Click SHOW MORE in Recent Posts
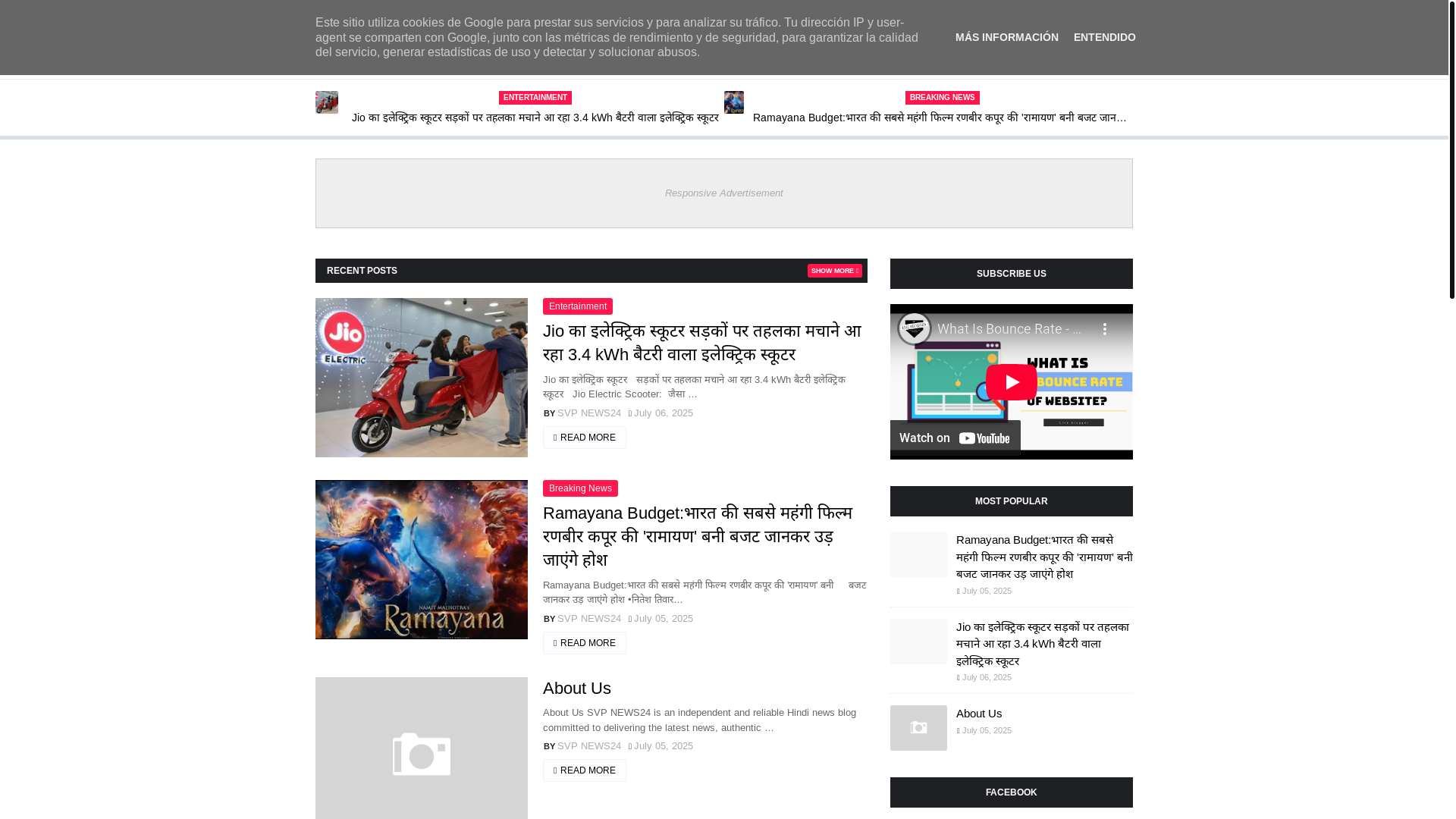The height and width of the screenshot is (819, 1456). point(834,271)
